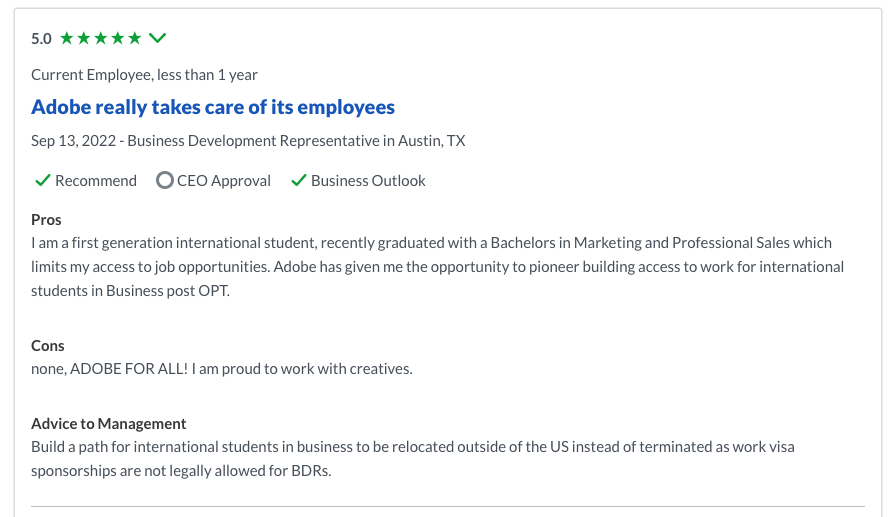Click the fifth green rating star
The width and height of the screenshot is (888, 517).
click(135, 38)
